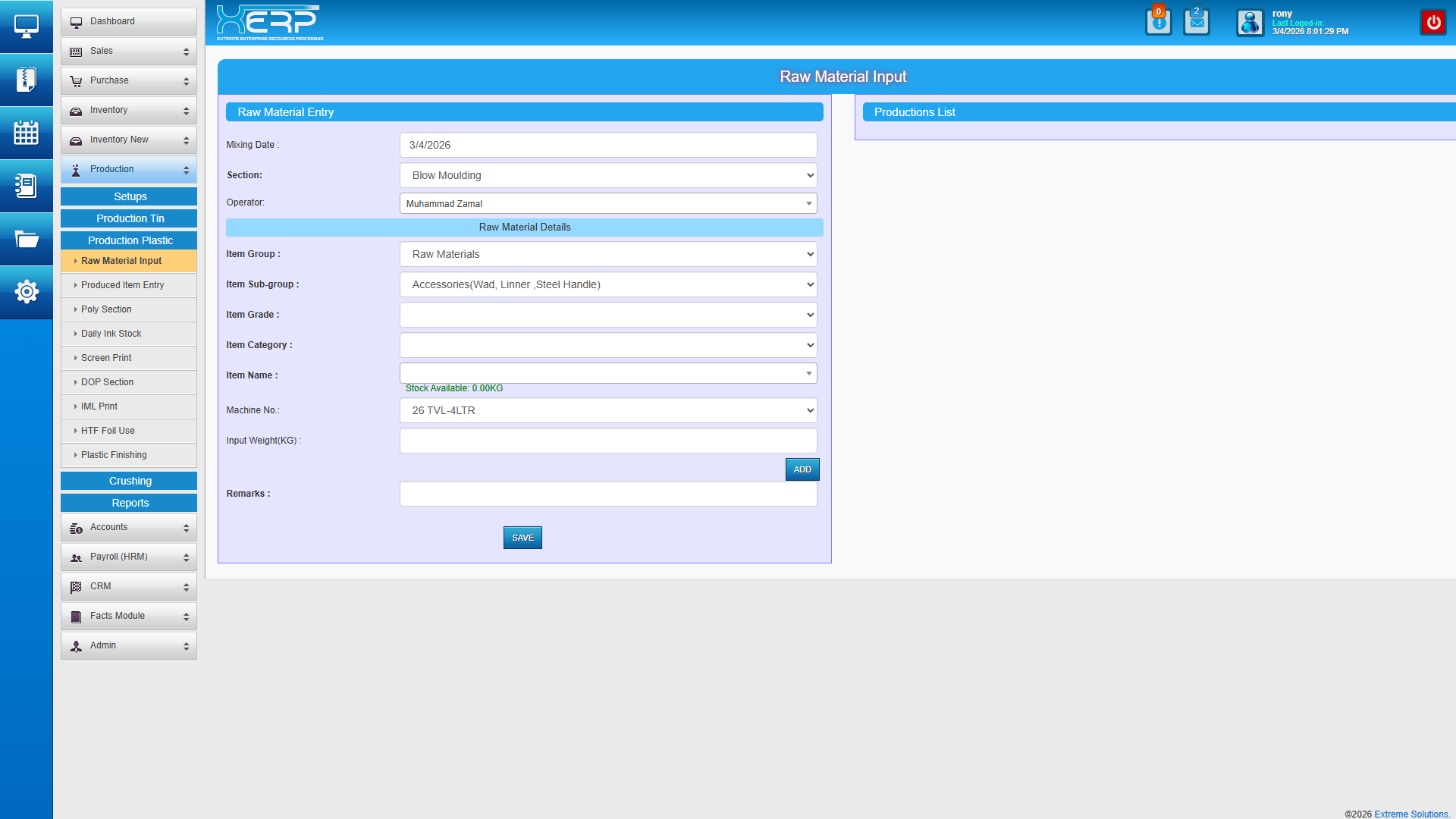Click the notebook icon in left strip
Viewport: 1456px width, 819px height.
[27, 186]
